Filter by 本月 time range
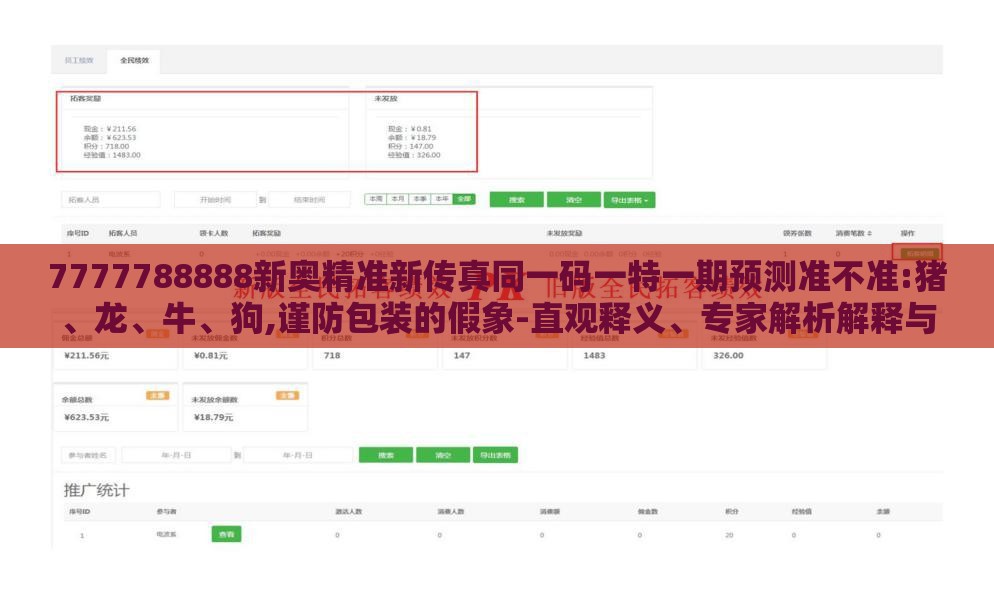 click(397, 199)
